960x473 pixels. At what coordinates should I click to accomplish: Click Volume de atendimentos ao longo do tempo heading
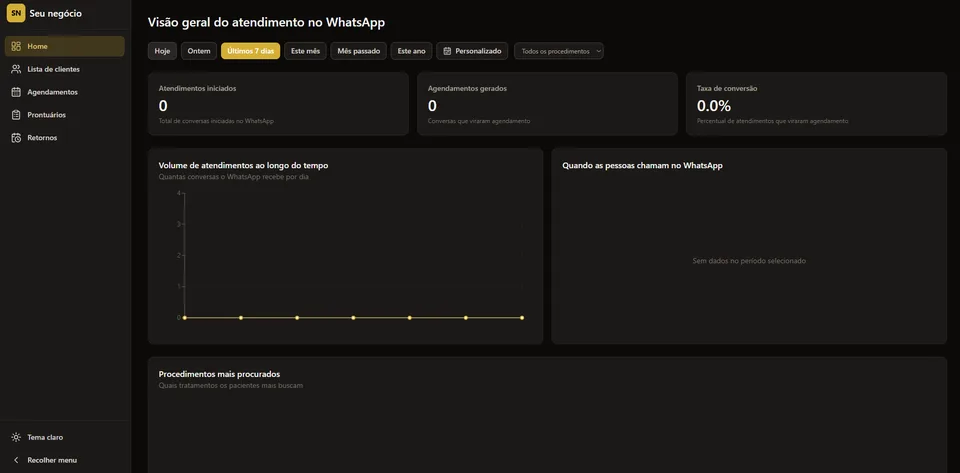tap(244, 165)
